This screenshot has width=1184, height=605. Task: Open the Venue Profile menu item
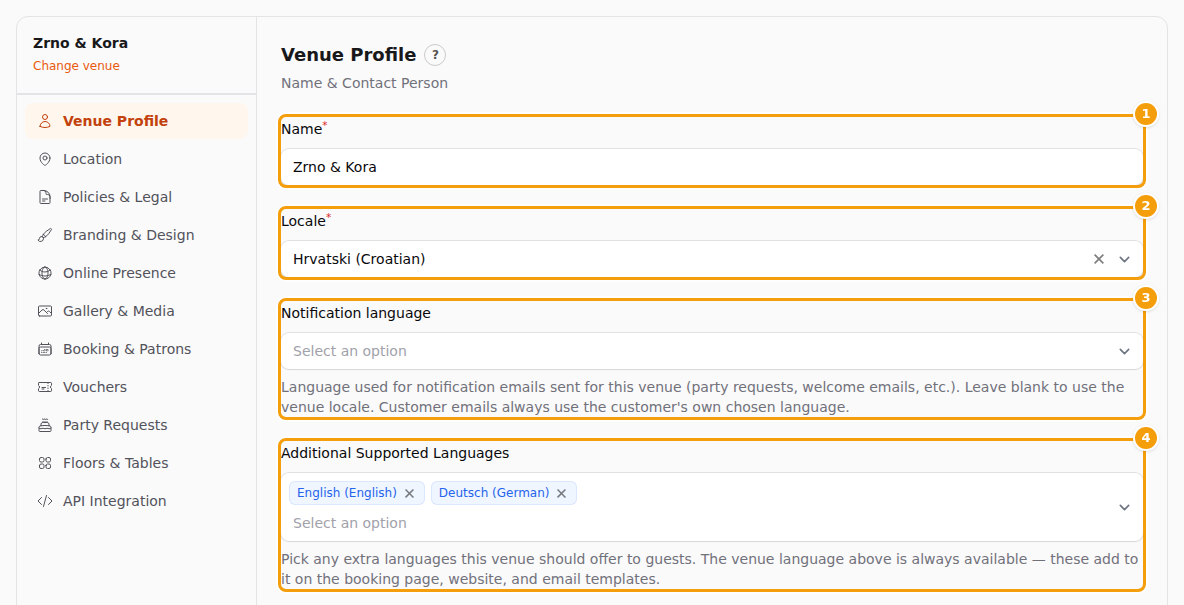coord(137,121)
